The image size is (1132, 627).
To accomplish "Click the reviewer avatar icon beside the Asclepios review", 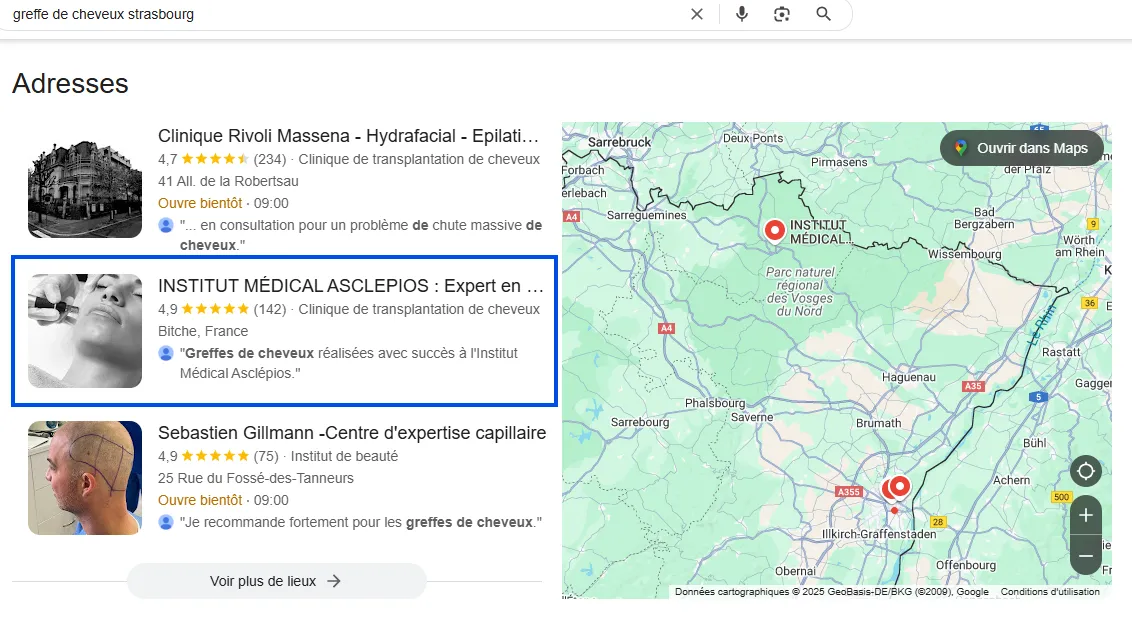I will (166, 353).
